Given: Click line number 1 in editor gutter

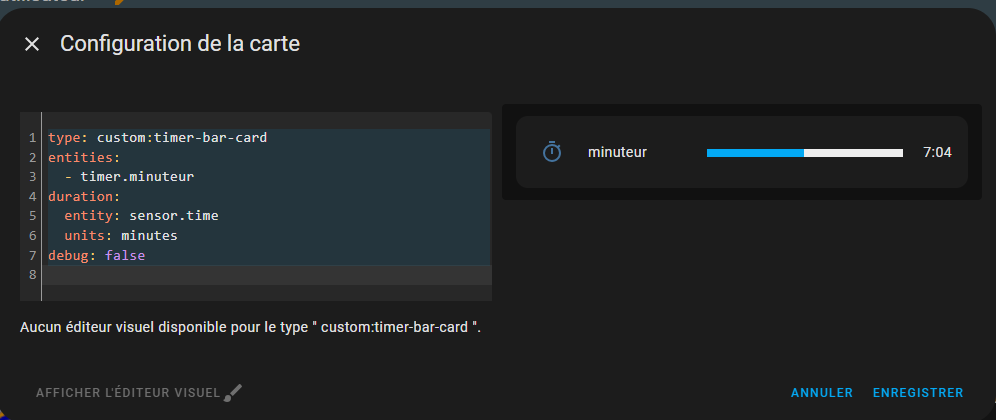Looking at the screenshot, I should click(x=33, y=138).
